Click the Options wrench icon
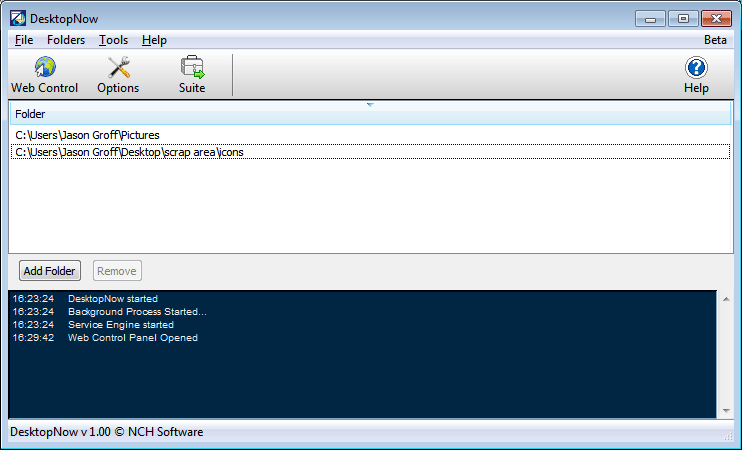 118,68
